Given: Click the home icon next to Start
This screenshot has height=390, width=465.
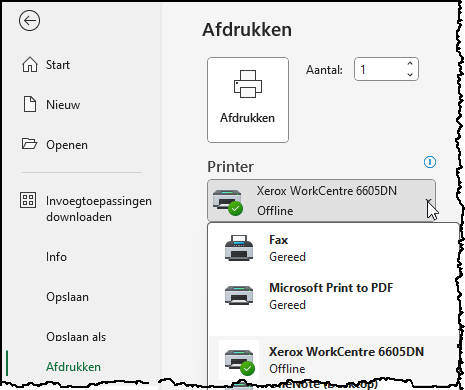Looking at the screenshot, I should (30, 64).
